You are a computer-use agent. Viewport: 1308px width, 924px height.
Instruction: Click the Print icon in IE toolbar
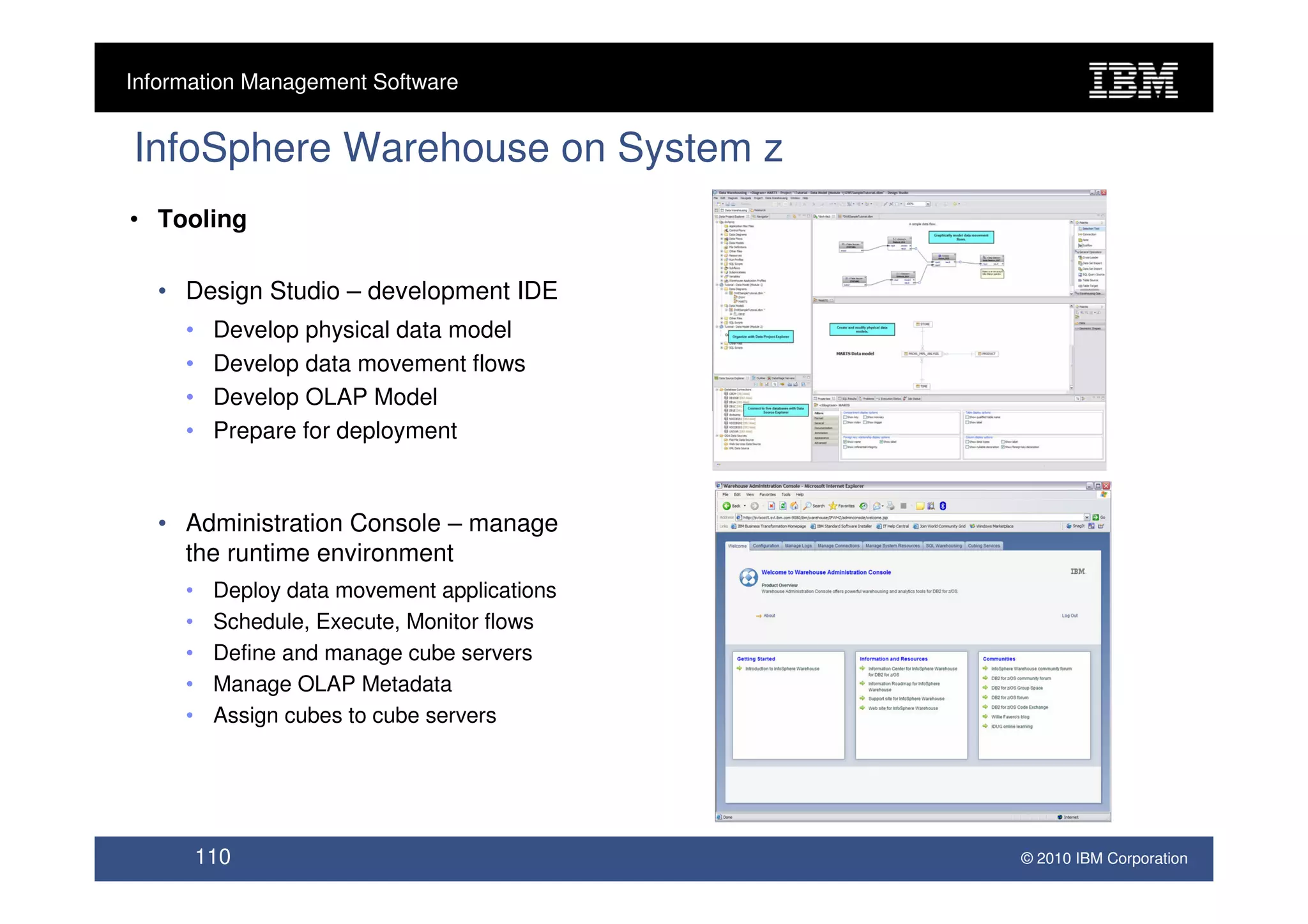point(891,506)
